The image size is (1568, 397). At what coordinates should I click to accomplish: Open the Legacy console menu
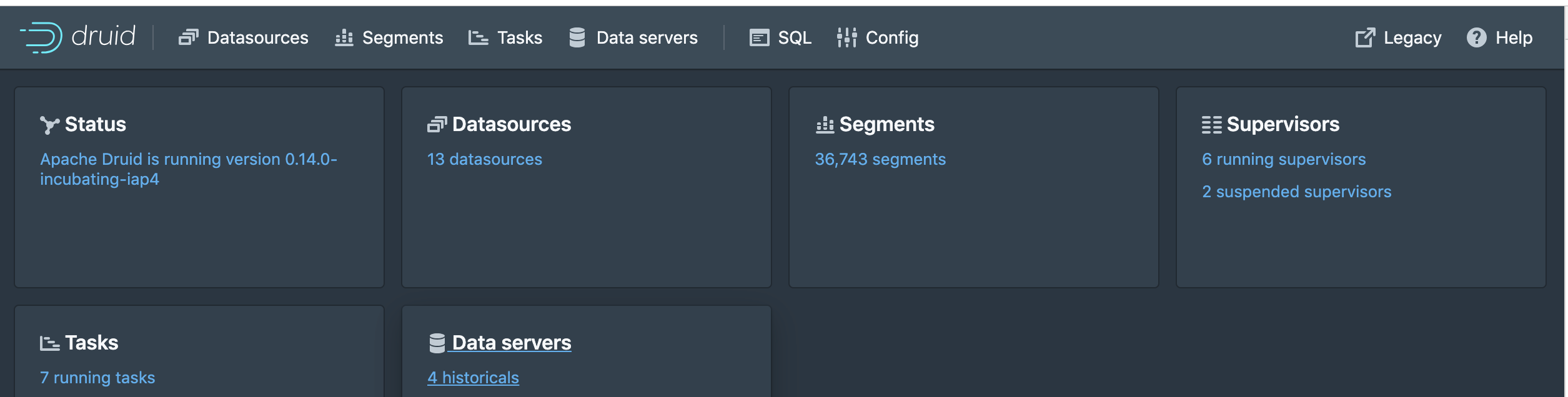pyautogui.click(x=1398, y=37)
